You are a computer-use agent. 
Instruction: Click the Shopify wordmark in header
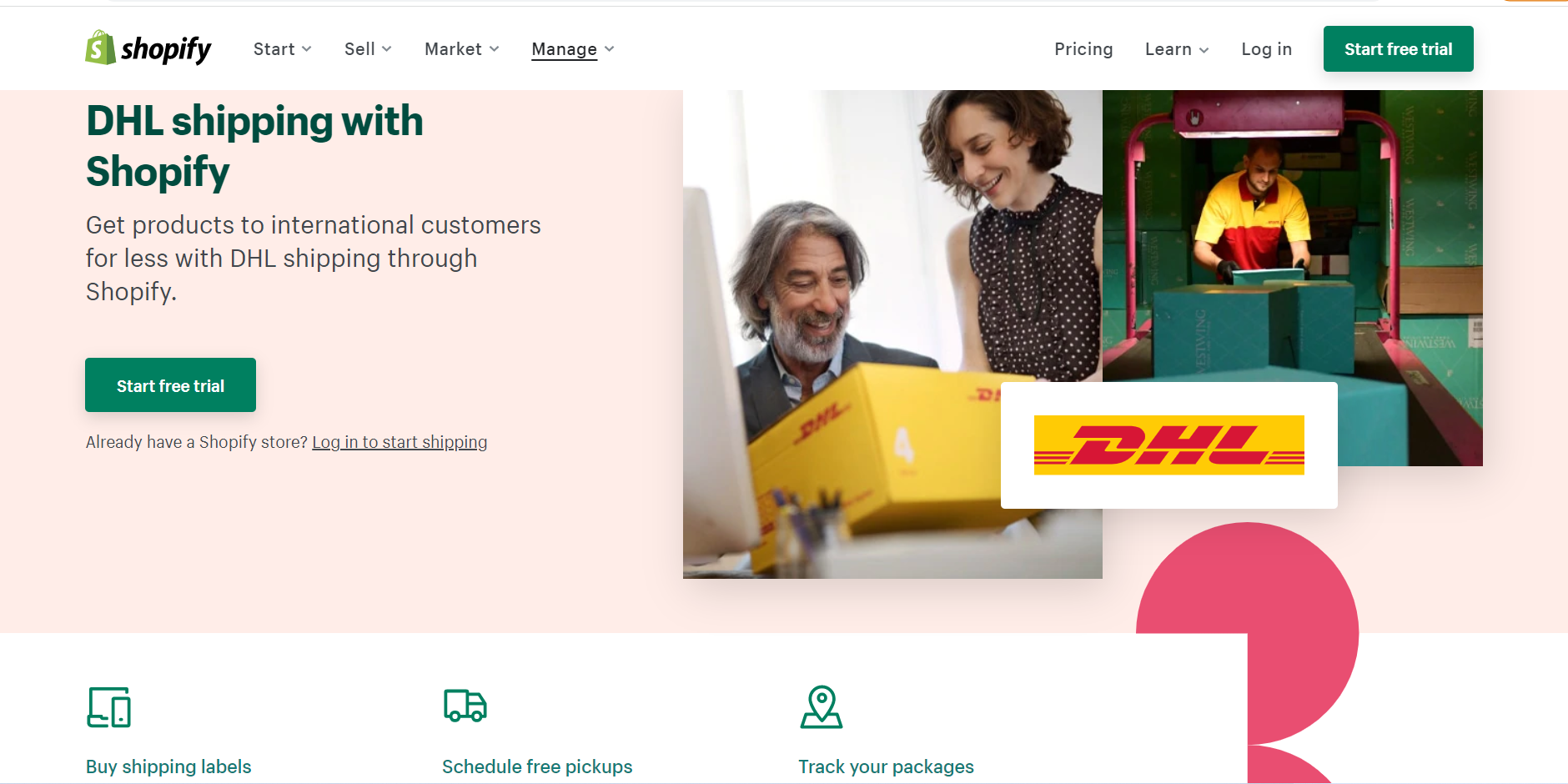click(x=166, y=50)
